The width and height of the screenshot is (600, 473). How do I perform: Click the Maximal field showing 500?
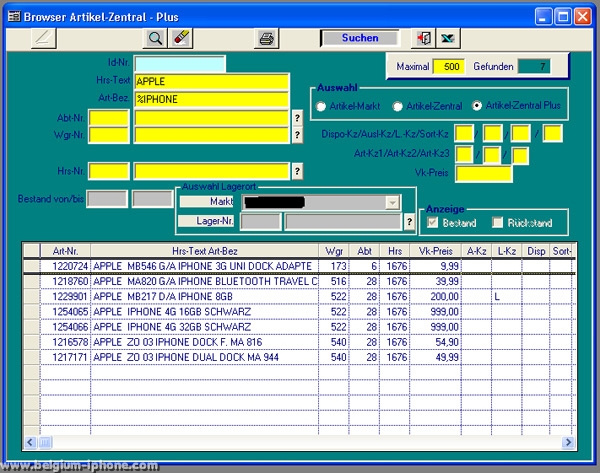(449, 67)
